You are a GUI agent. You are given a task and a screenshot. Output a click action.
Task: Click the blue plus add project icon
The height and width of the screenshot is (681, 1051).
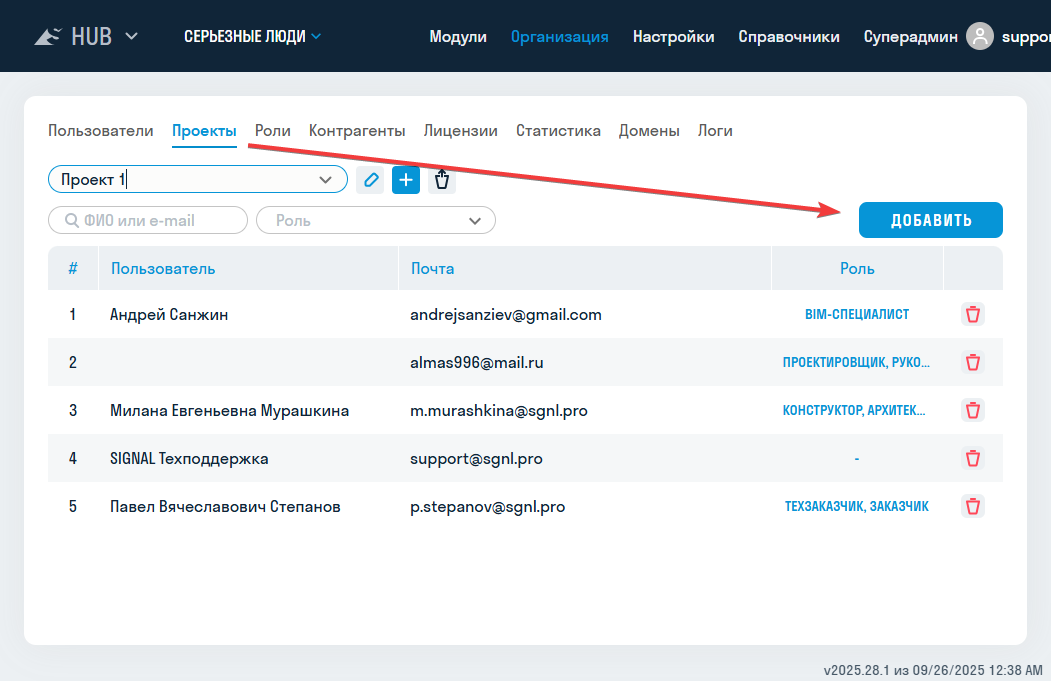(x=406, y=180)
